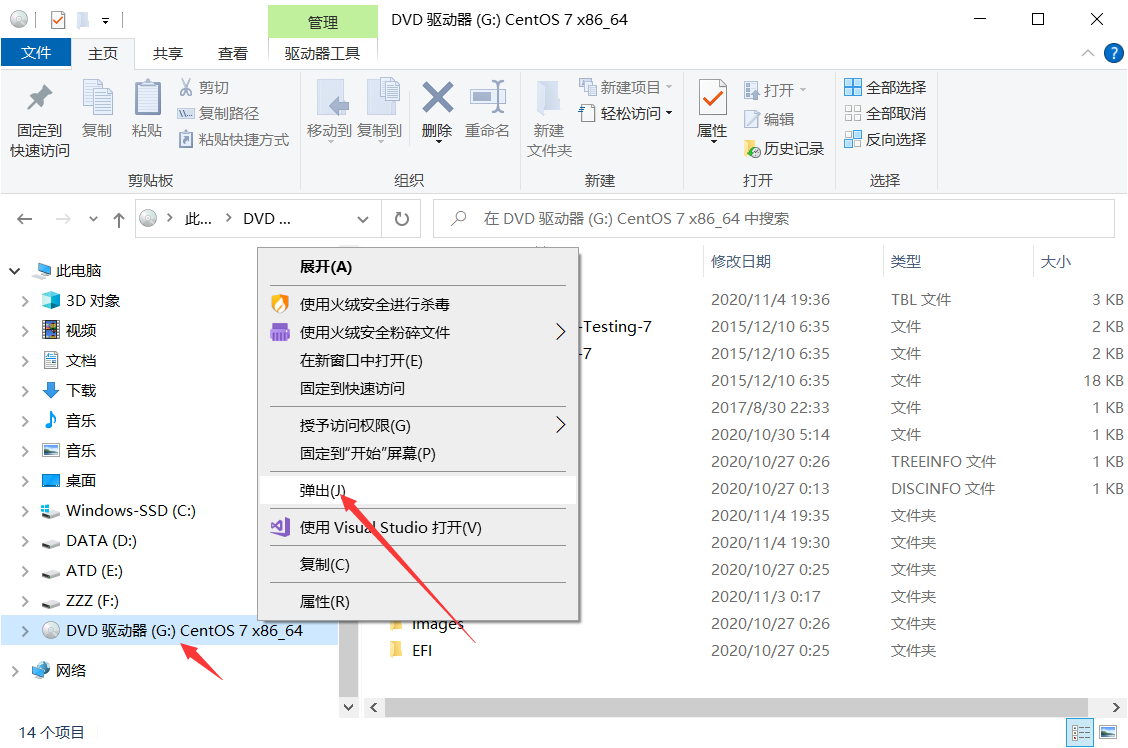Open the address bar history dropdown
Image resolution: width=1128 pixels, height=748 pixels.
[362, 219]
